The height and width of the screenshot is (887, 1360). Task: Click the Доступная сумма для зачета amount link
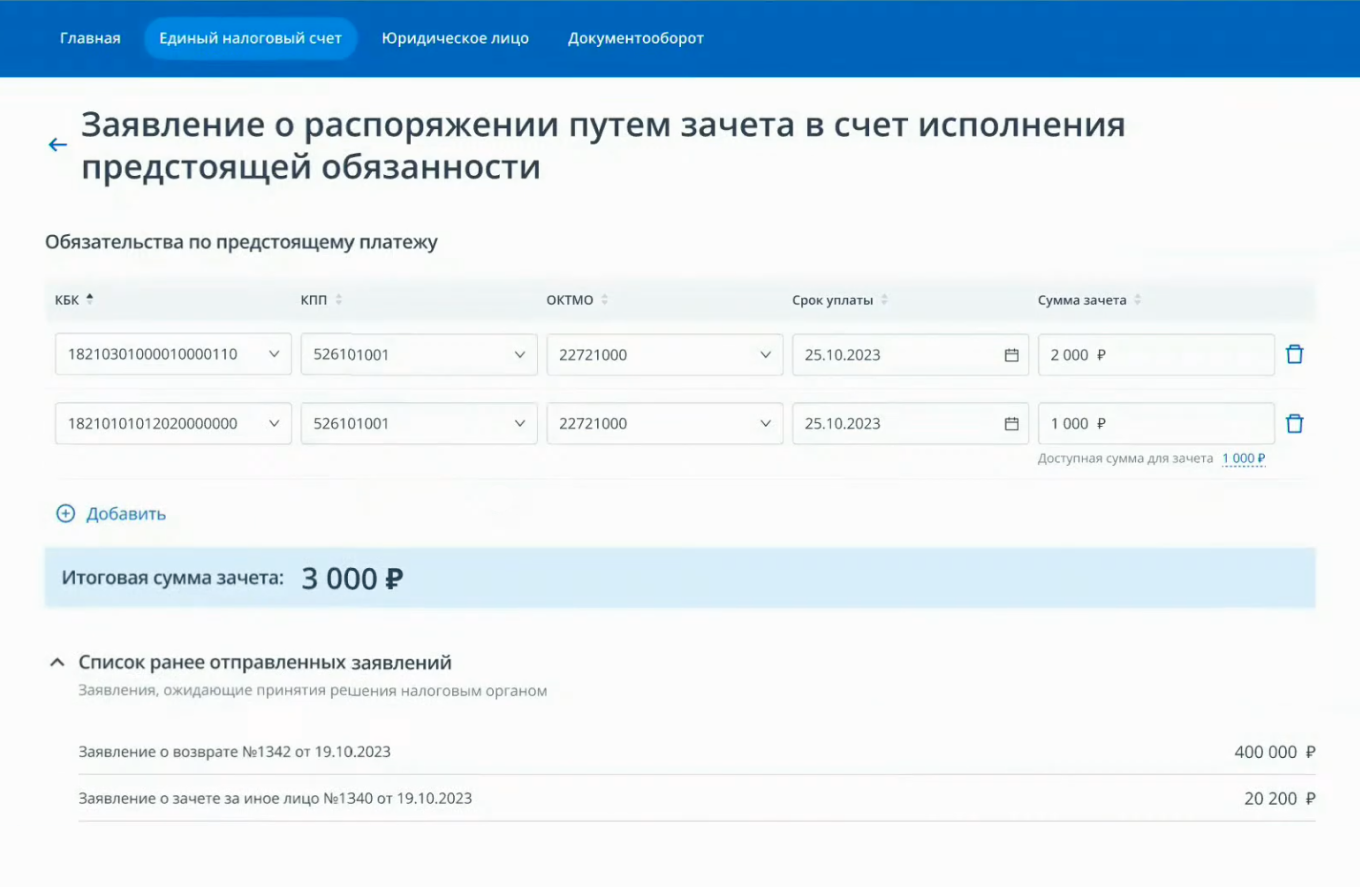tap(1243, 458)
